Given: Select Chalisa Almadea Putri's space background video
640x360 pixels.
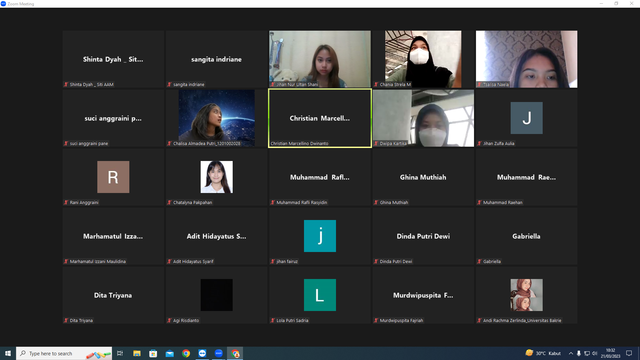Looking at the screenshot, I should [x=217, y=118].
